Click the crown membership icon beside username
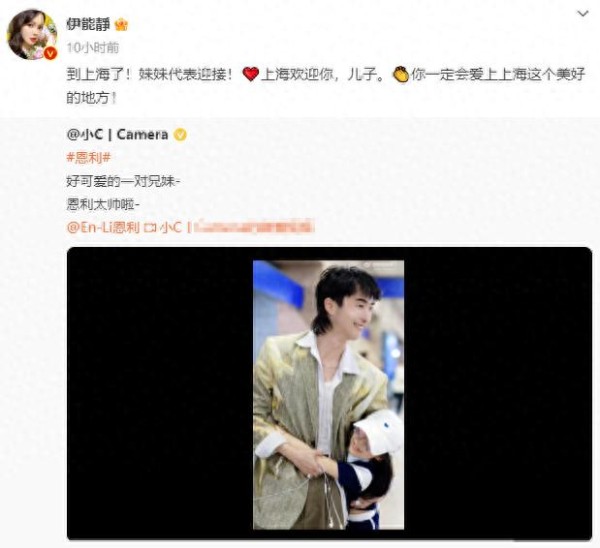 pos(122,25)
